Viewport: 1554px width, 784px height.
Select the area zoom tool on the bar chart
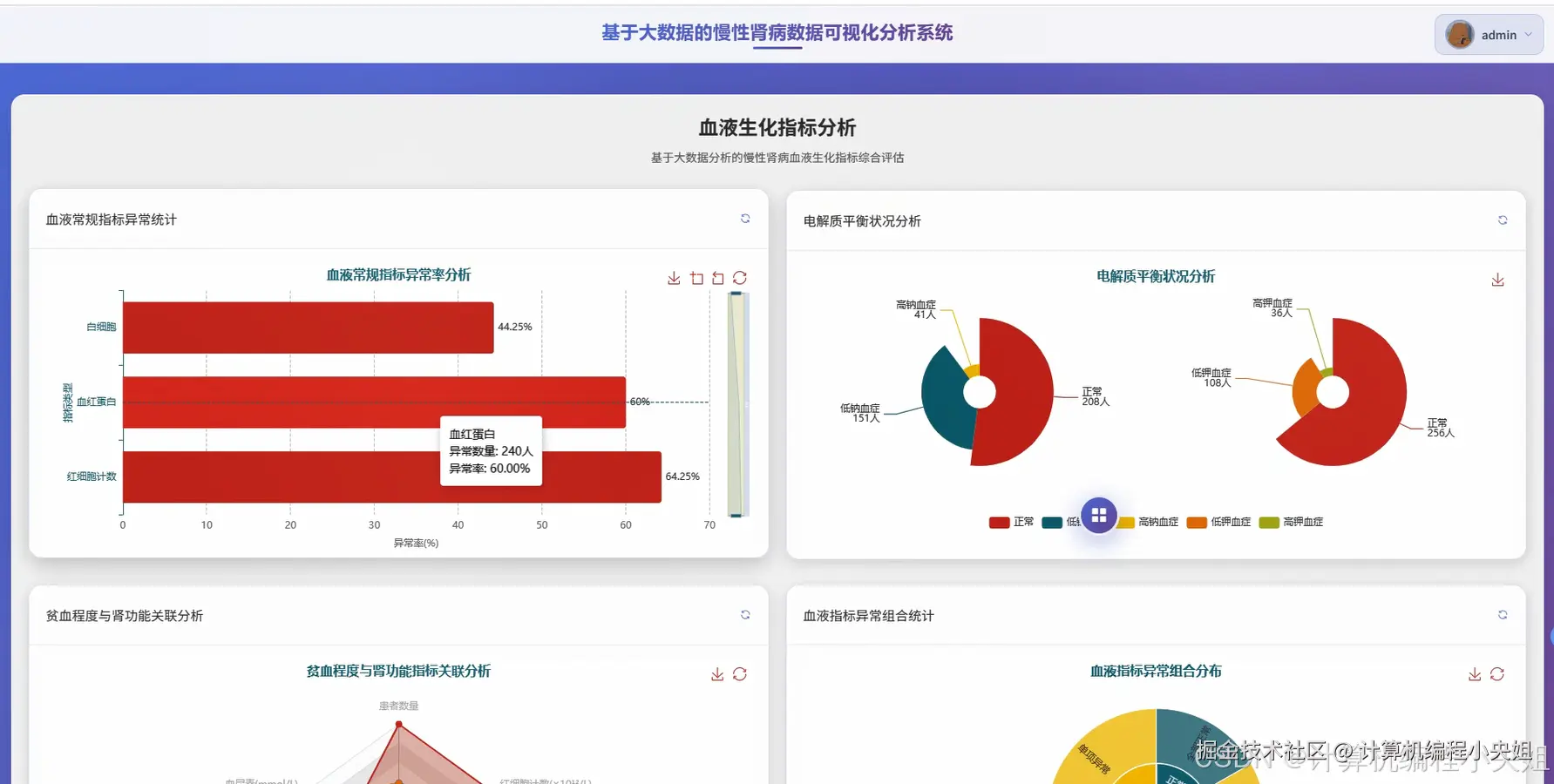696,277
